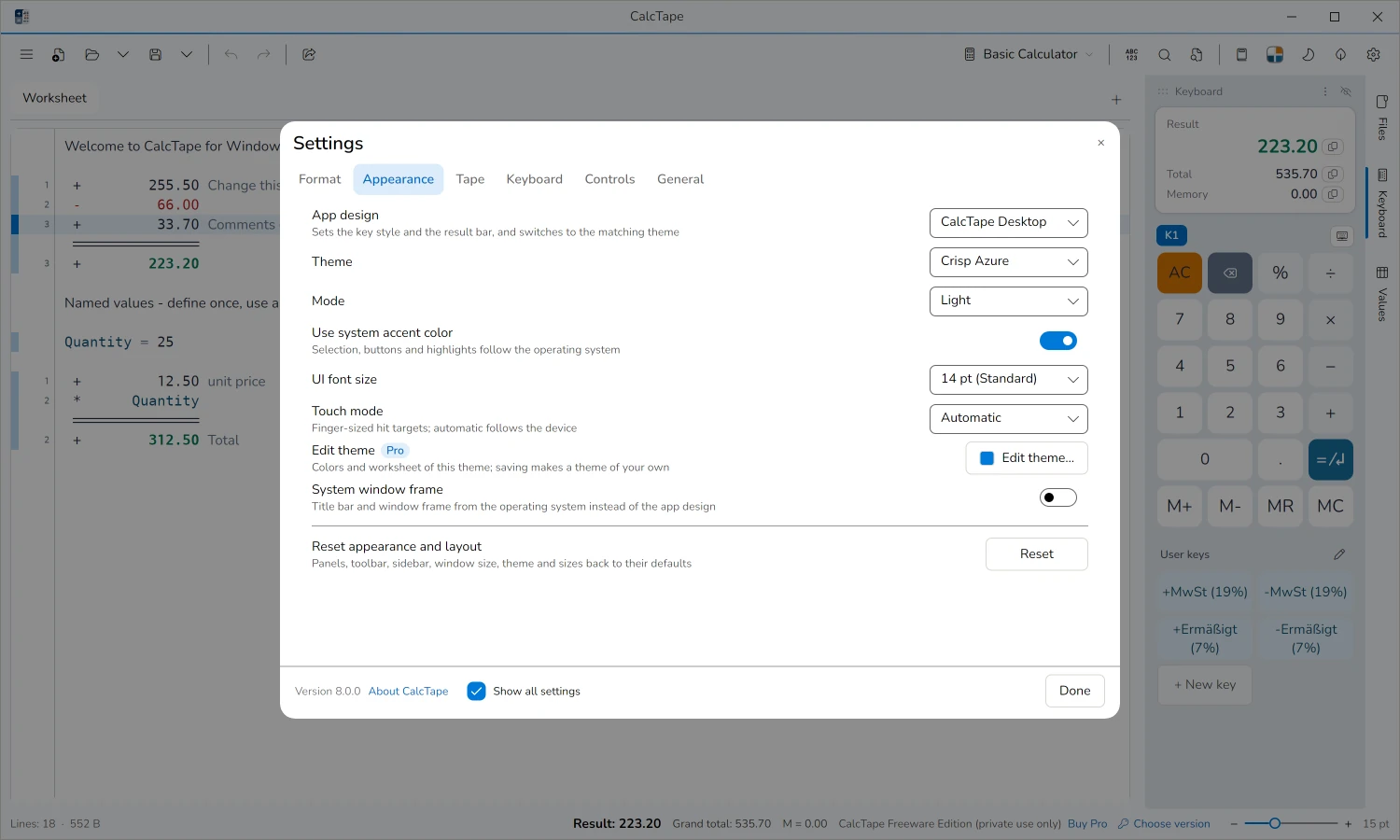Click the AC clear key
The image size is (1400, 840).
point(1180,273)
